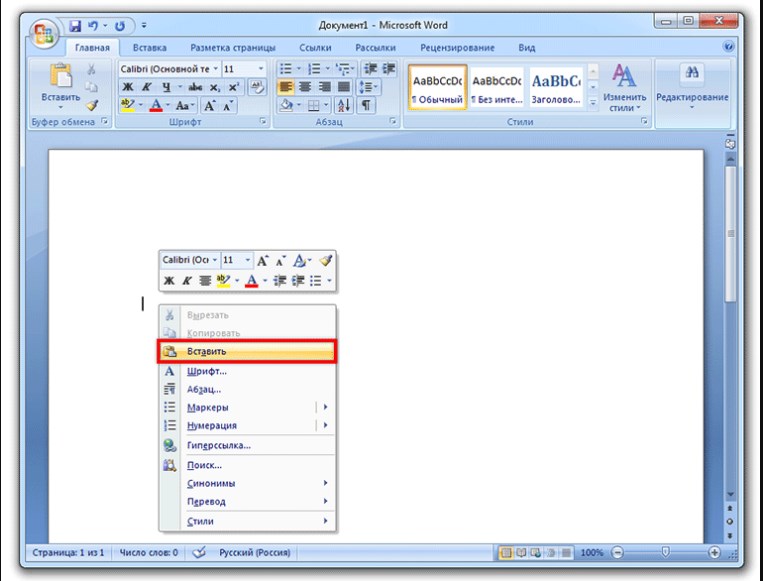763x581 pixels.
Task: Toggle center alignment in ribbon
Action: click(305, 87)
